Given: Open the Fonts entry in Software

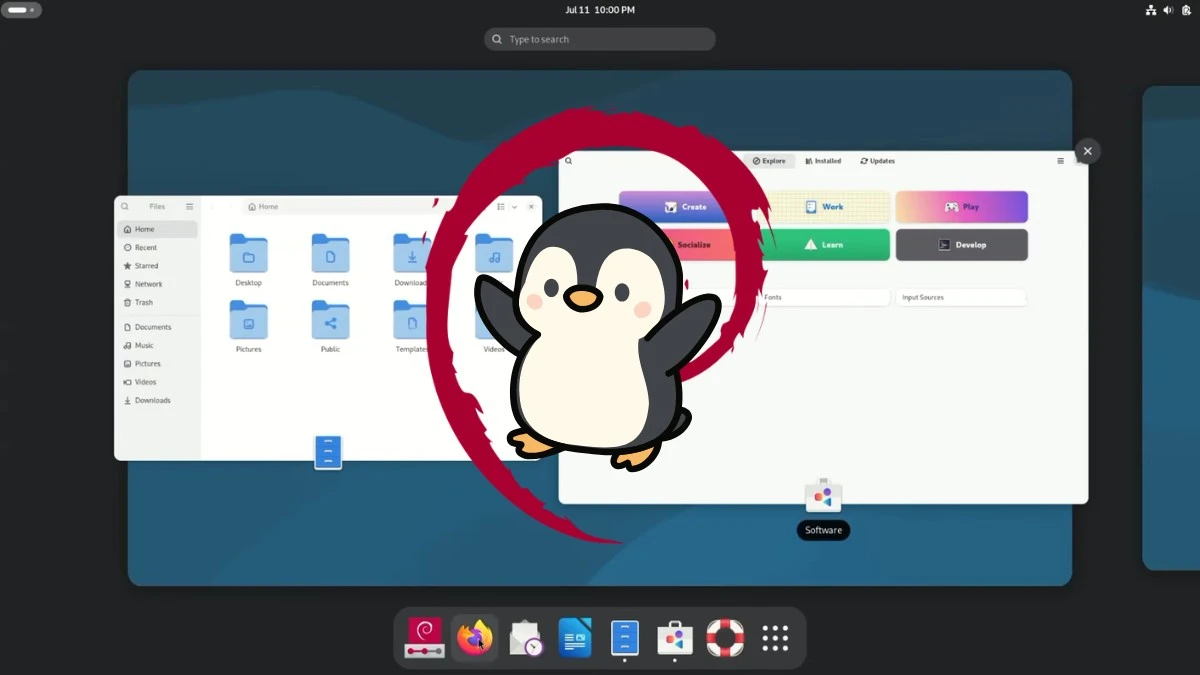Looking at the screenshot, I should 823,297.
